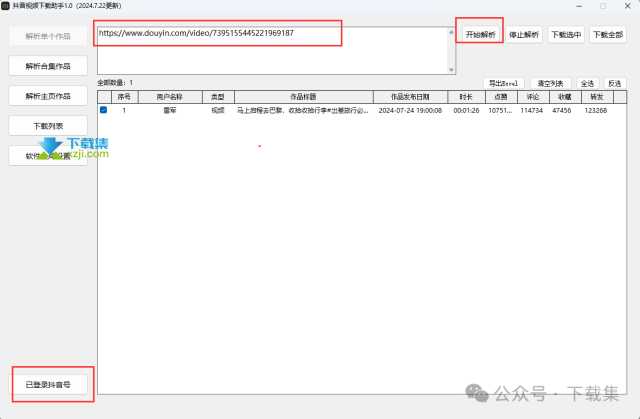640x419 pixels.
Task: Export the list via 导出Excel
Action: click(x=504, y=83)
